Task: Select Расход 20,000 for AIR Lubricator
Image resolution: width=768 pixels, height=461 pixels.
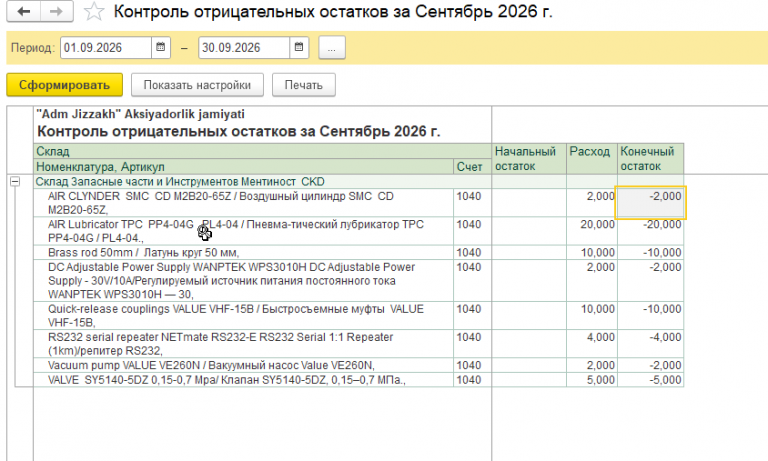Action: click(x=592, y=231)
